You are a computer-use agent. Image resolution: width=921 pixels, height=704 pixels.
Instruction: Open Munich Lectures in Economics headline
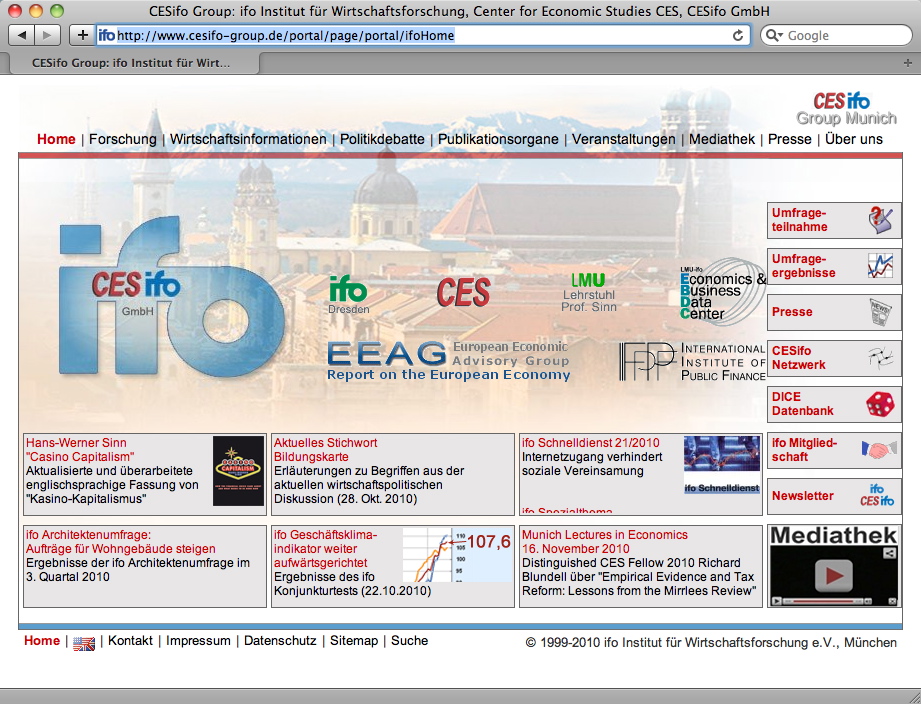click(x=605, y=541)
